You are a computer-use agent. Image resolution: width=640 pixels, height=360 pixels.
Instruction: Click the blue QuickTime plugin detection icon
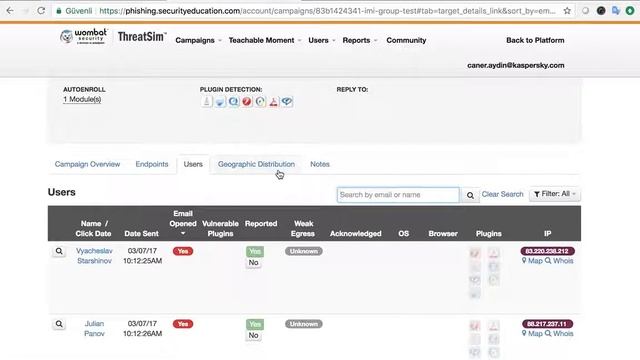[x=233, y=101]
